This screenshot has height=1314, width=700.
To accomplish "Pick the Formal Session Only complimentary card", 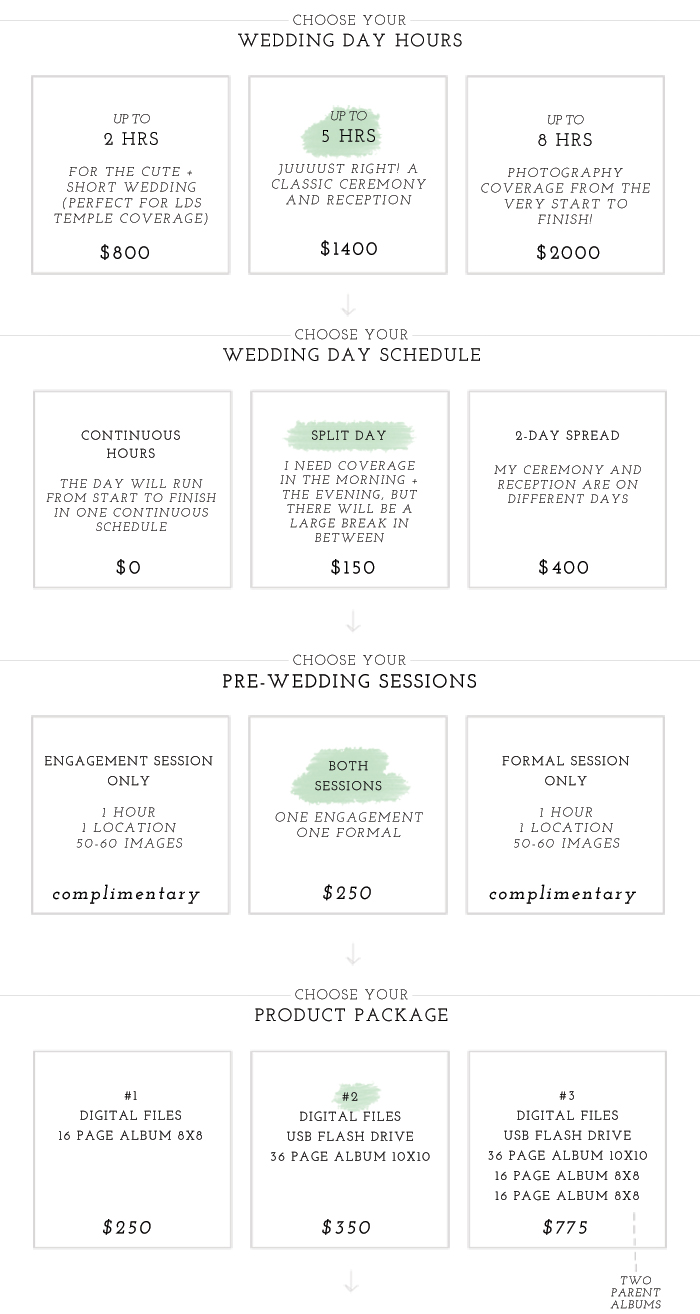I will [566, 815].
